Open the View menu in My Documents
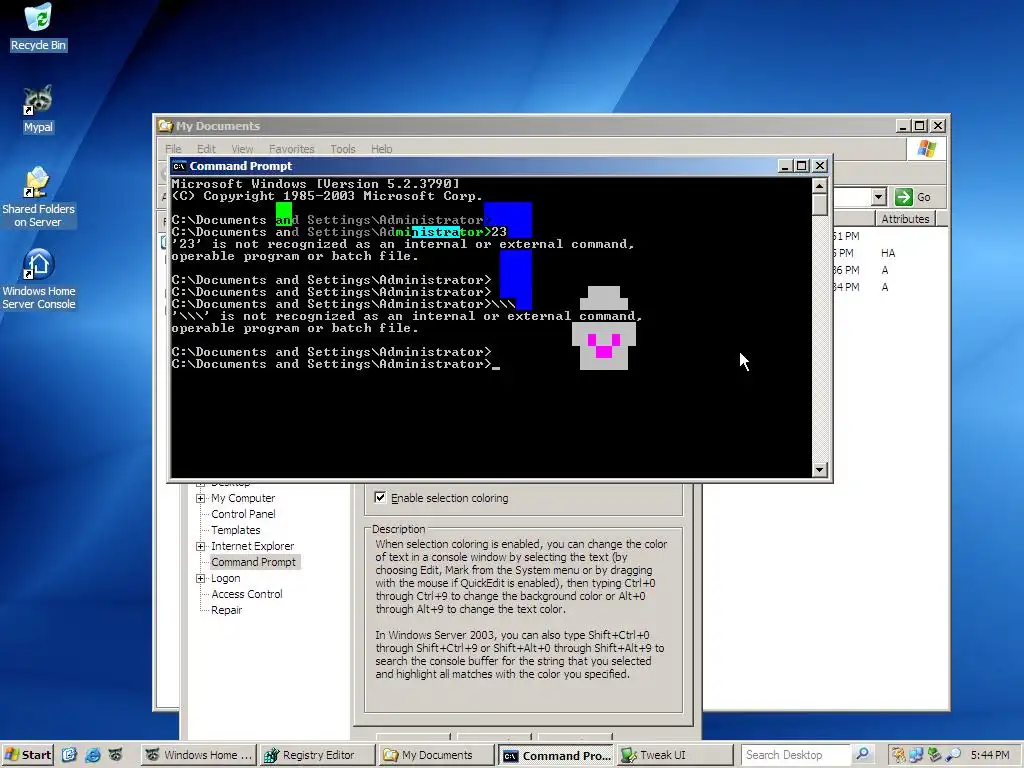The width and height of the screenshot is (1024, 768). point(242,149)
